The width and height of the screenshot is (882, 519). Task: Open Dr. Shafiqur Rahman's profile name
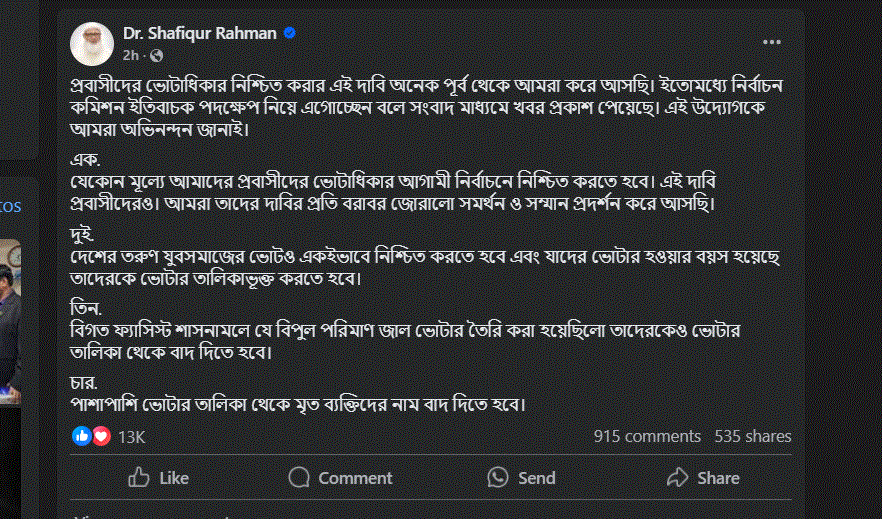click(200, 33)
